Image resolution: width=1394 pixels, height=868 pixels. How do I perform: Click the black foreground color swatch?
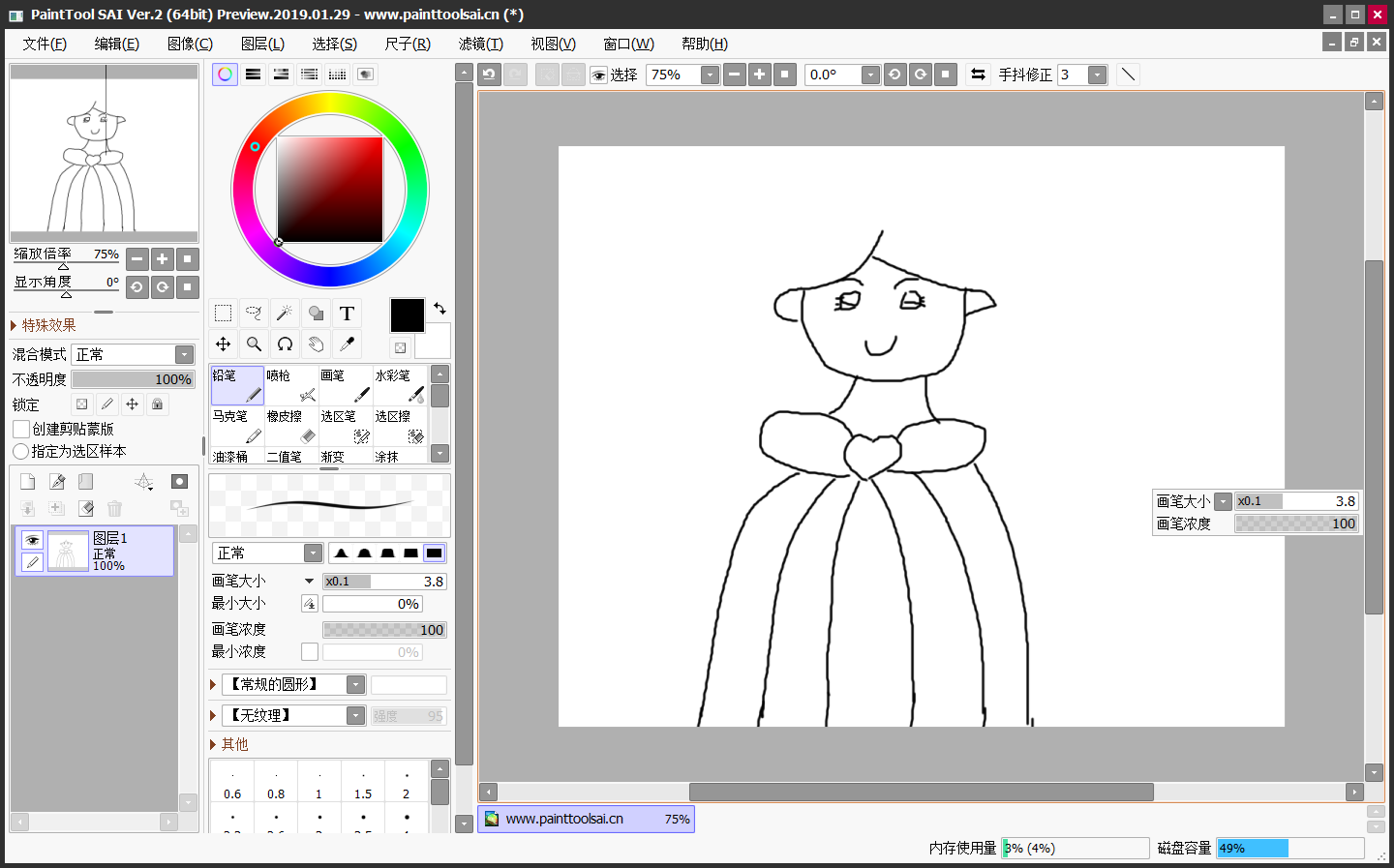(x=408, y=315)
